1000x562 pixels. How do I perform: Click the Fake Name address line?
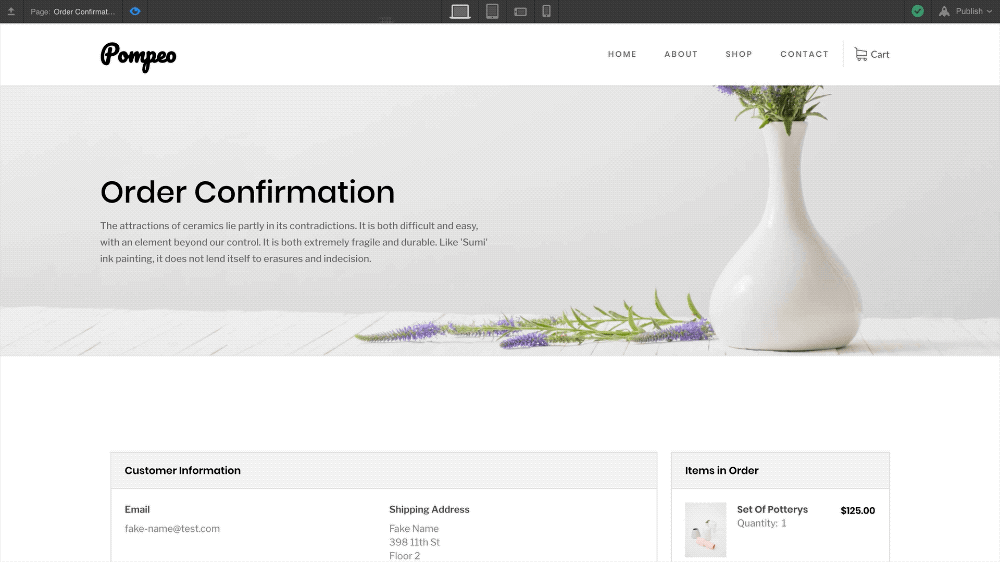pos(414,528)
